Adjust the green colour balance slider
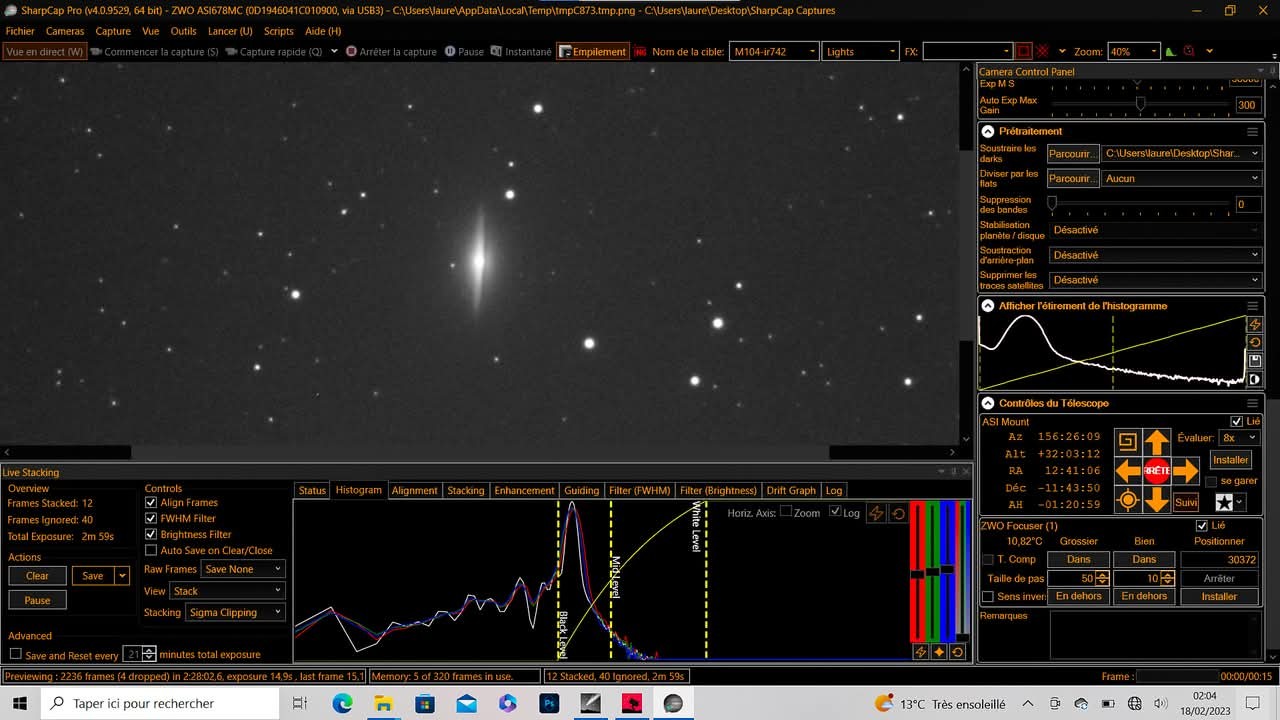This screenshot has width=1280, height=720. point(932,572)
